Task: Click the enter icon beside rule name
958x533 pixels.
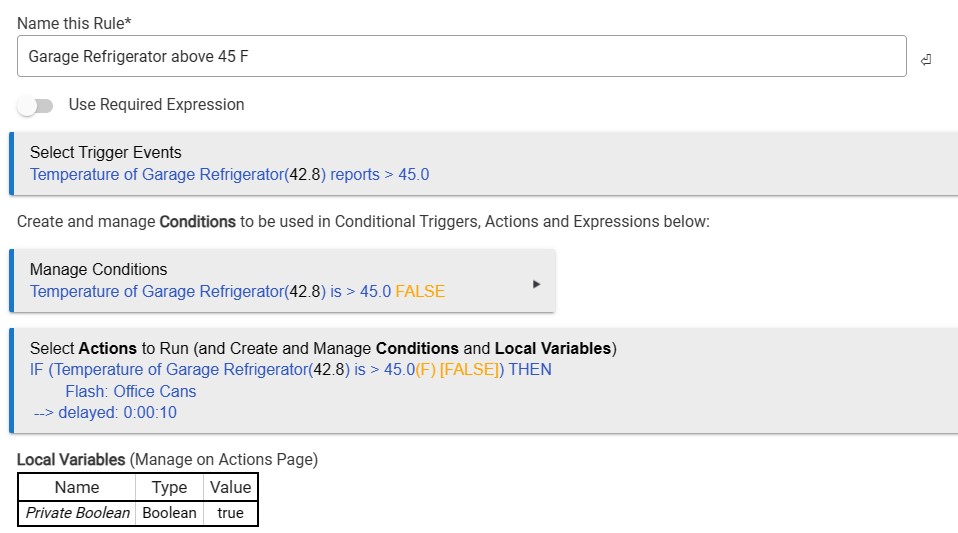Action: (x=926, y=60)
